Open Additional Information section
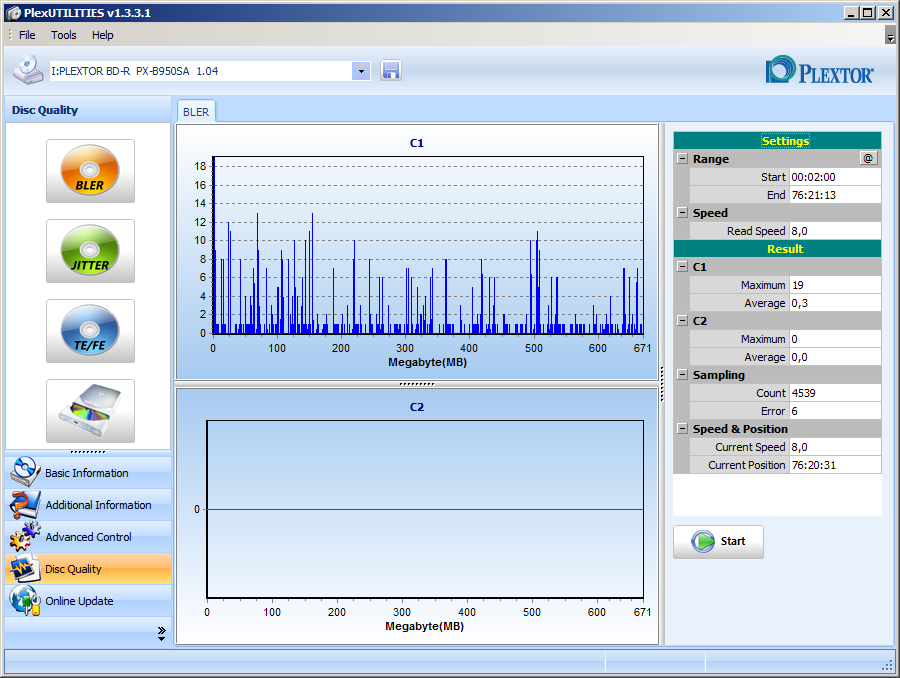This screenshot has width=900, height=678. (88, 505)
